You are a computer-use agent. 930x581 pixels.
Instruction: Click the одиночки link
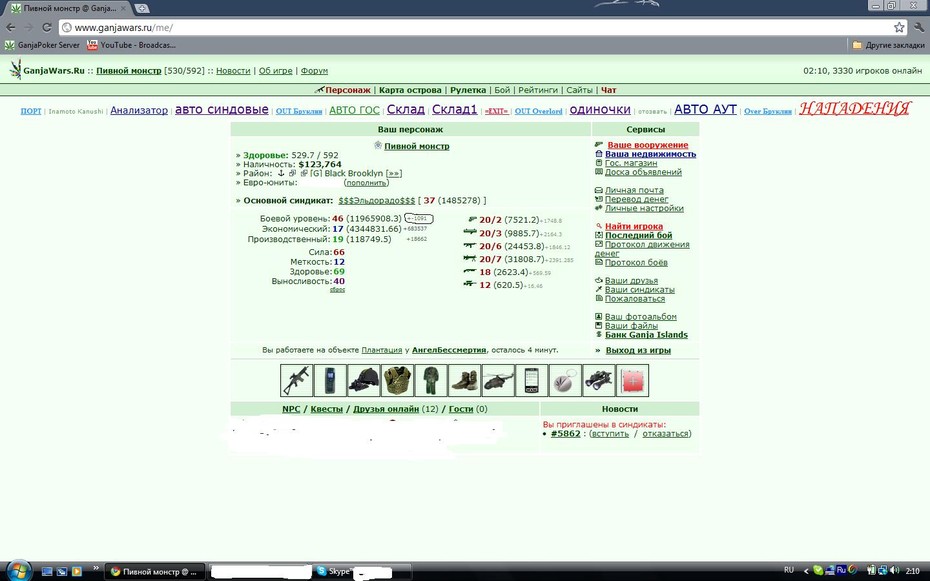click(600, 110)
